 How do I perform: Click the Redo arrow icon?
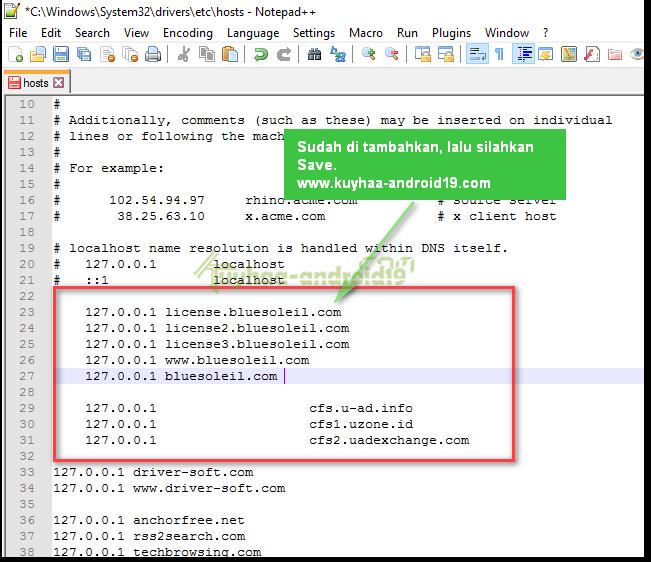284,54
